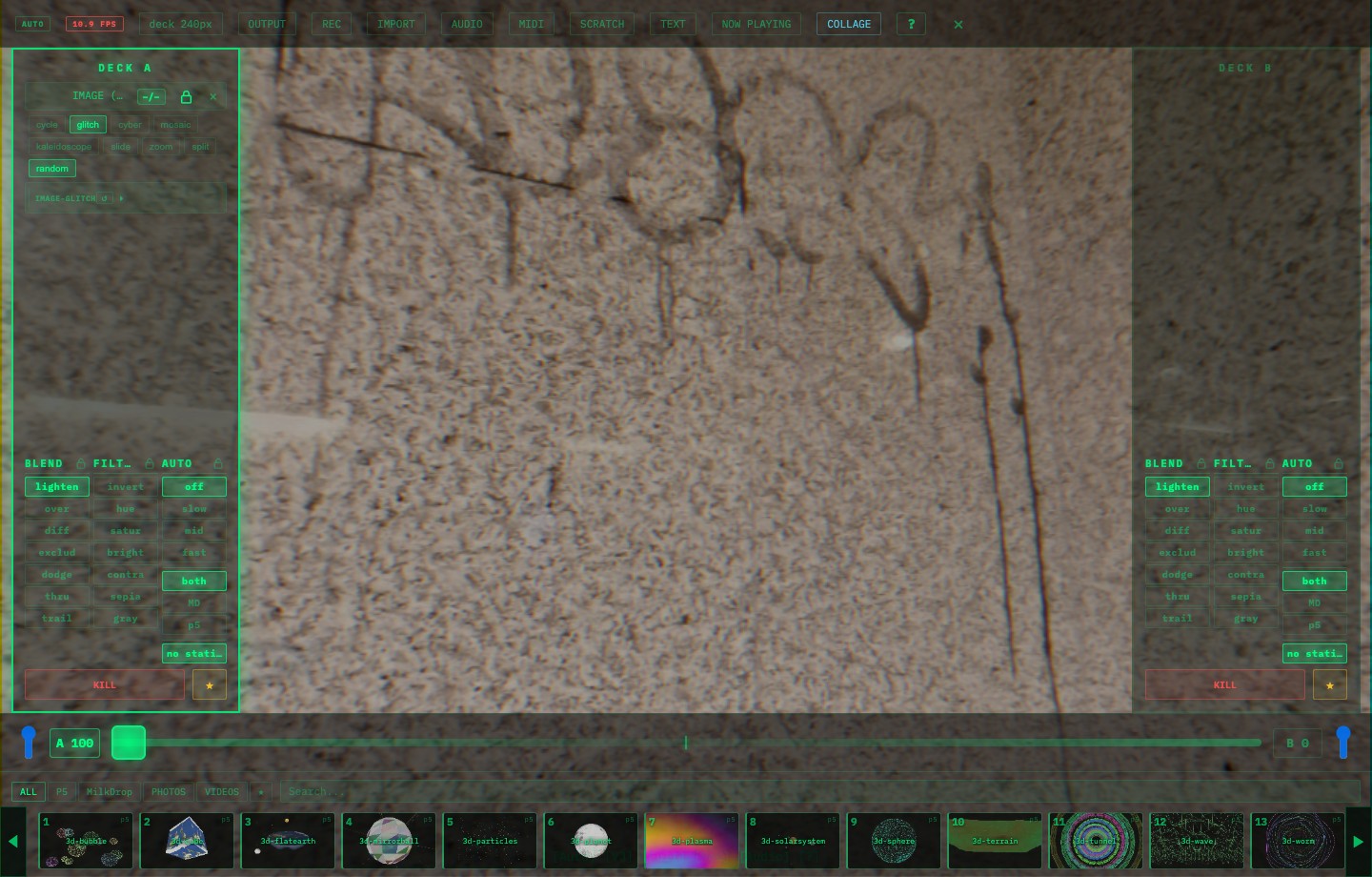Click the -/- button in Deck A
Image resolution: width=1372 pixels, height=877 pixels.
pos(151,96)
